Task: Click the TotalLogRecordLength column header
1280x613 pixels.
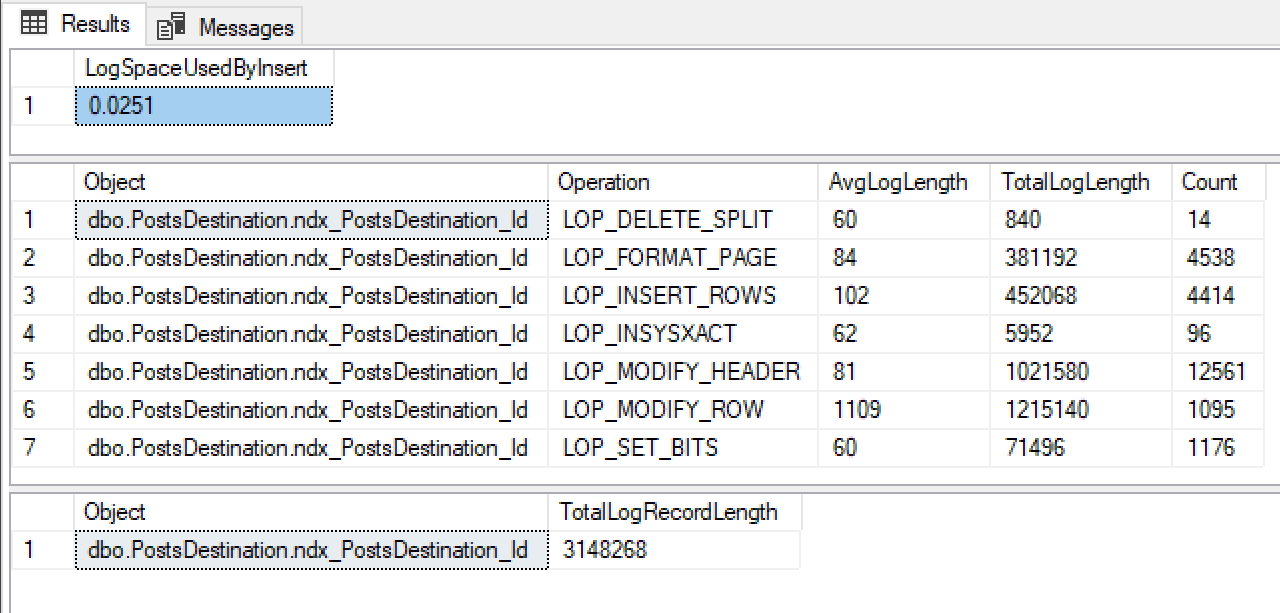Action: click(x=668, y=512)
